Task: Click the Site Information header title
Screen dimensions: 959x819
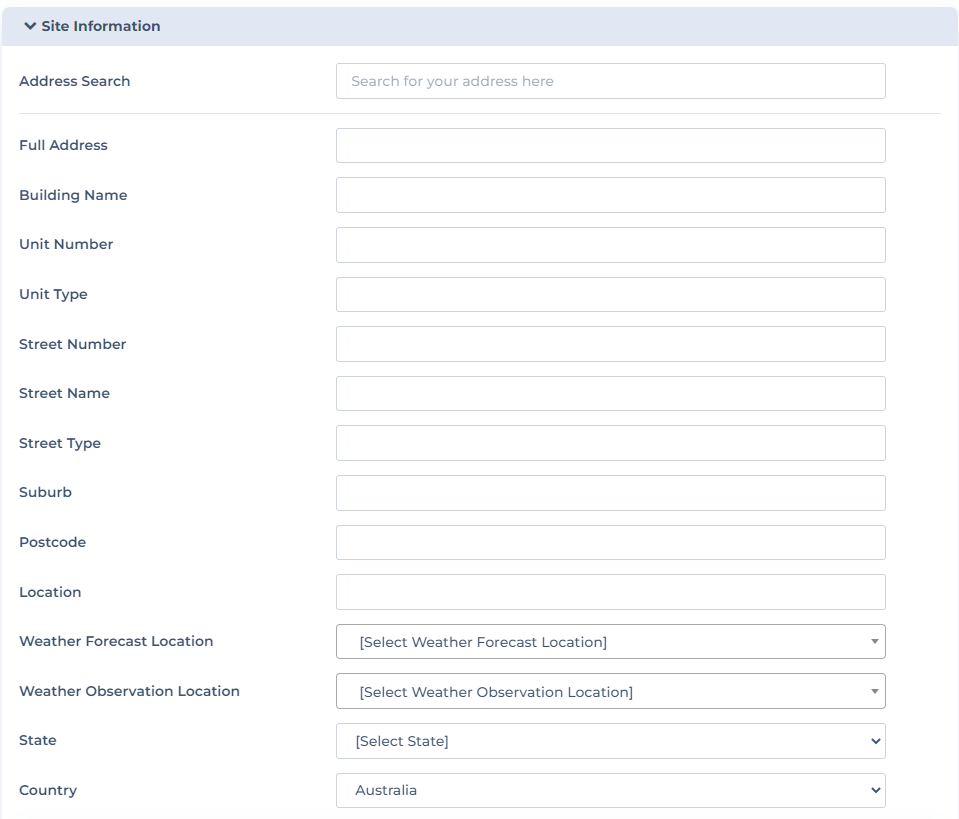Action: click(101, 26)
